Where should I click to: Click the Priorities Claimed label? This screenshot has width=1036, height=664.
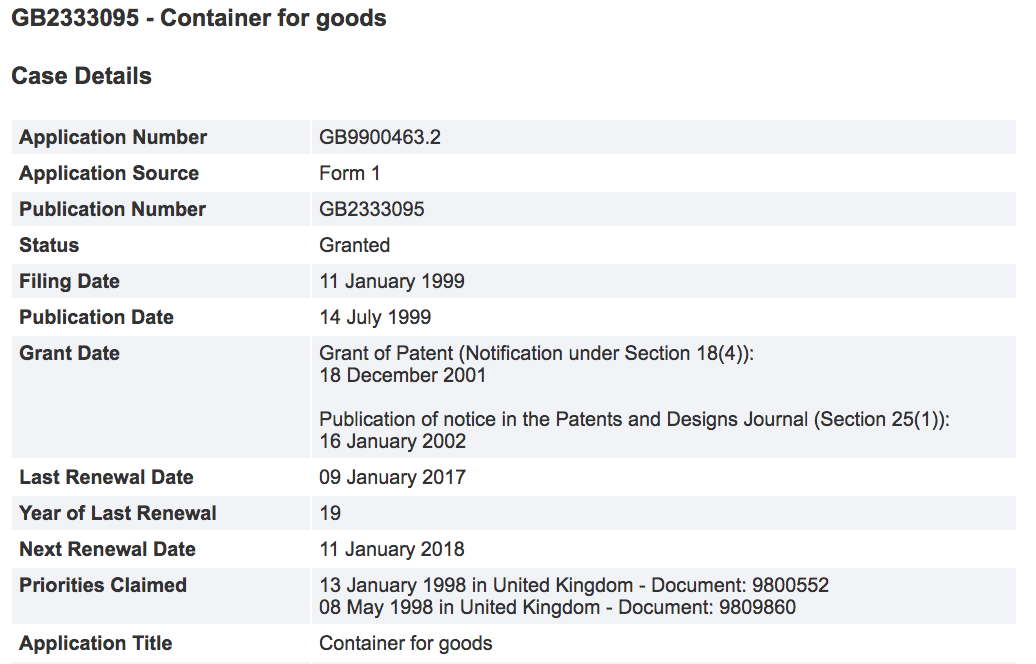(x=103, y=585)
